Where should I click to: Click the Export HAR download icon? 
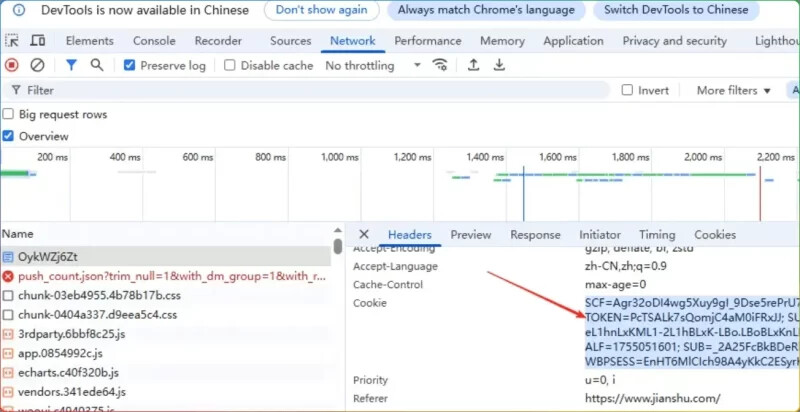point(499,65)
